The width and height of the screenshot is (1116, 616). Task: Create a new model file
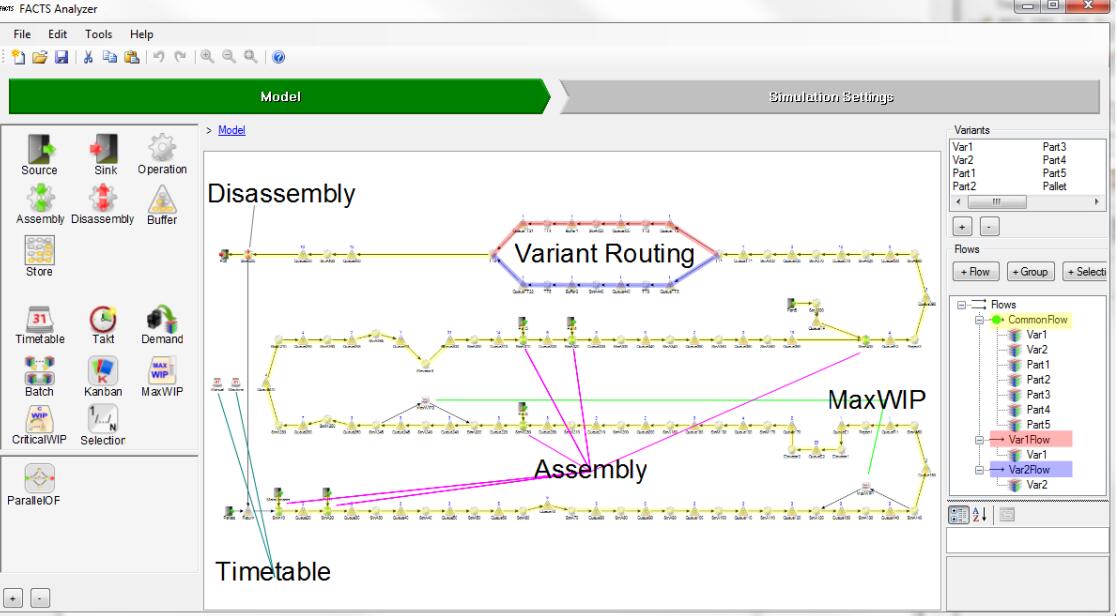click(x=19, y=57)
